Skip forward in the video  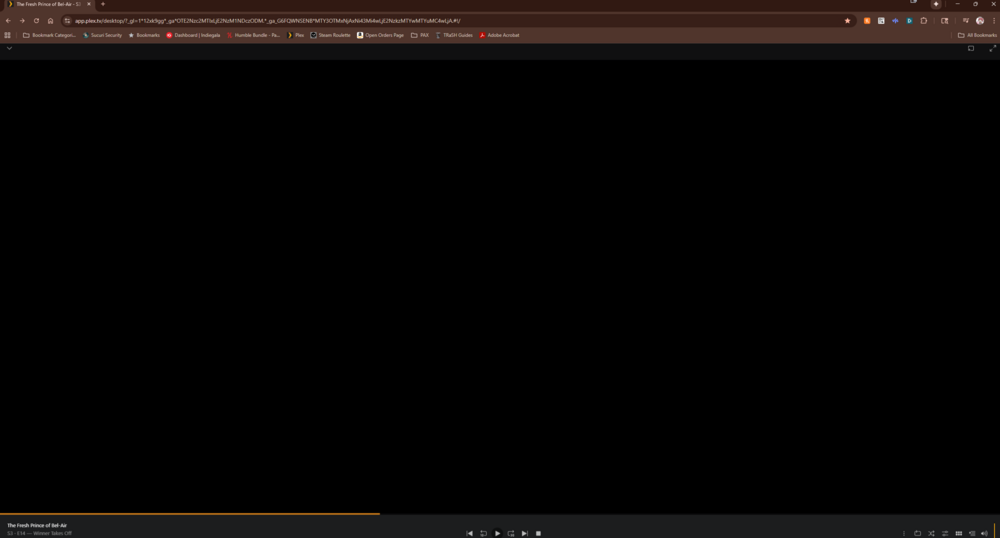click(x=511, y=533)
